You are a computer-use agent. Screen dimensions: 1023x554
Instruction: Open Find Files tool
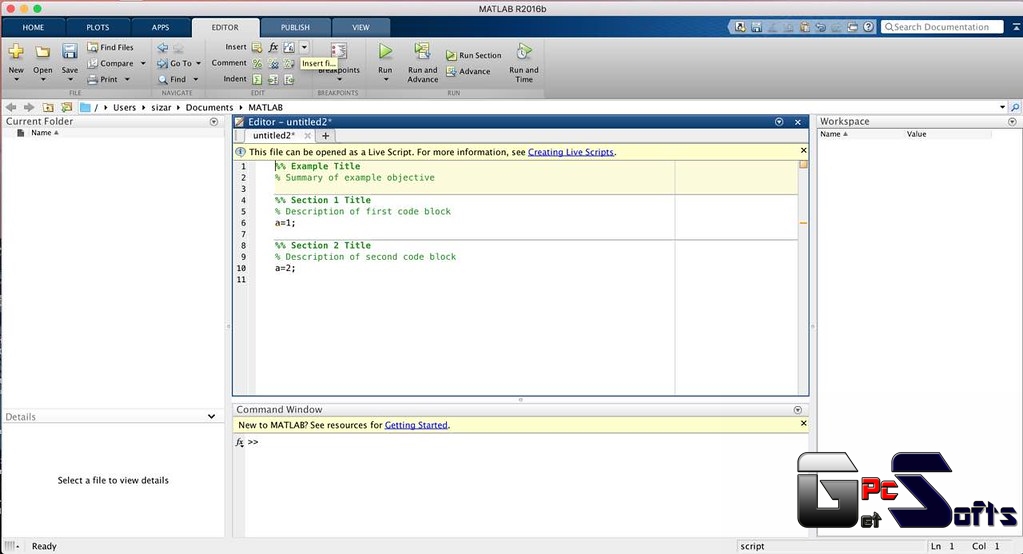point(110,47)
